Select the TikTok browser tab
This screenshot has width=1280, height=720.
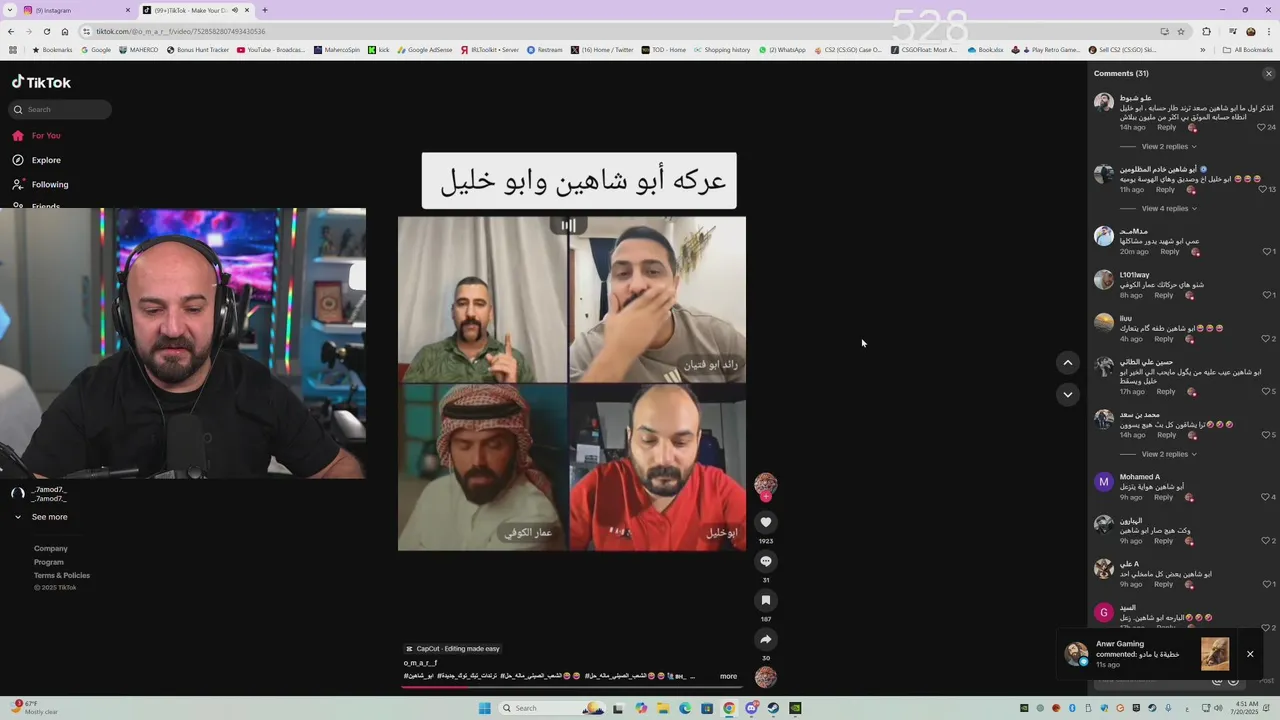pos(195,10)
